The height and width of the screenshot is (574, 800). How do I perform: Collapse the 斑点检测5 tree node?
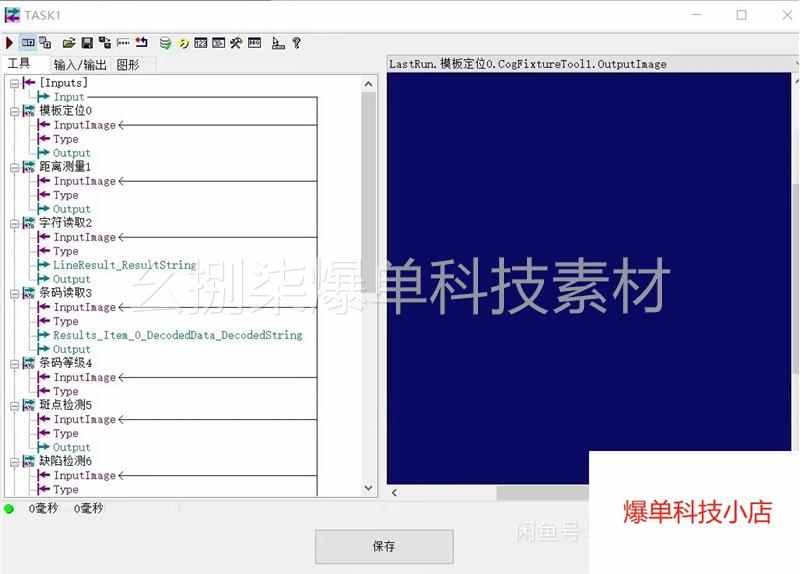pos(14,406)
